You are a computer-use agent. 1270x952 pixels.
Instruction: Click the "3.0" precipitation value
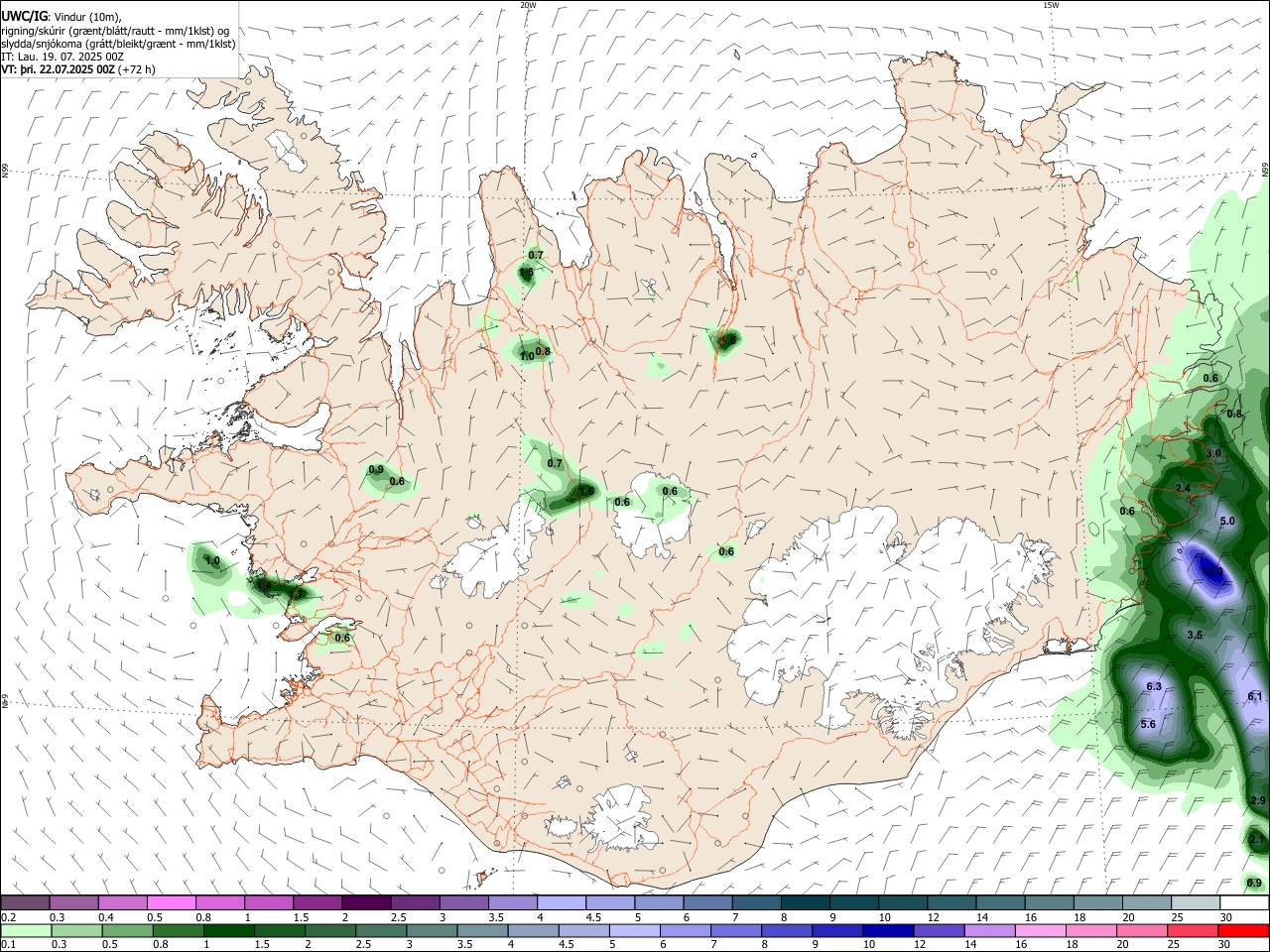pyautogui.click(x=1213, y=453)
